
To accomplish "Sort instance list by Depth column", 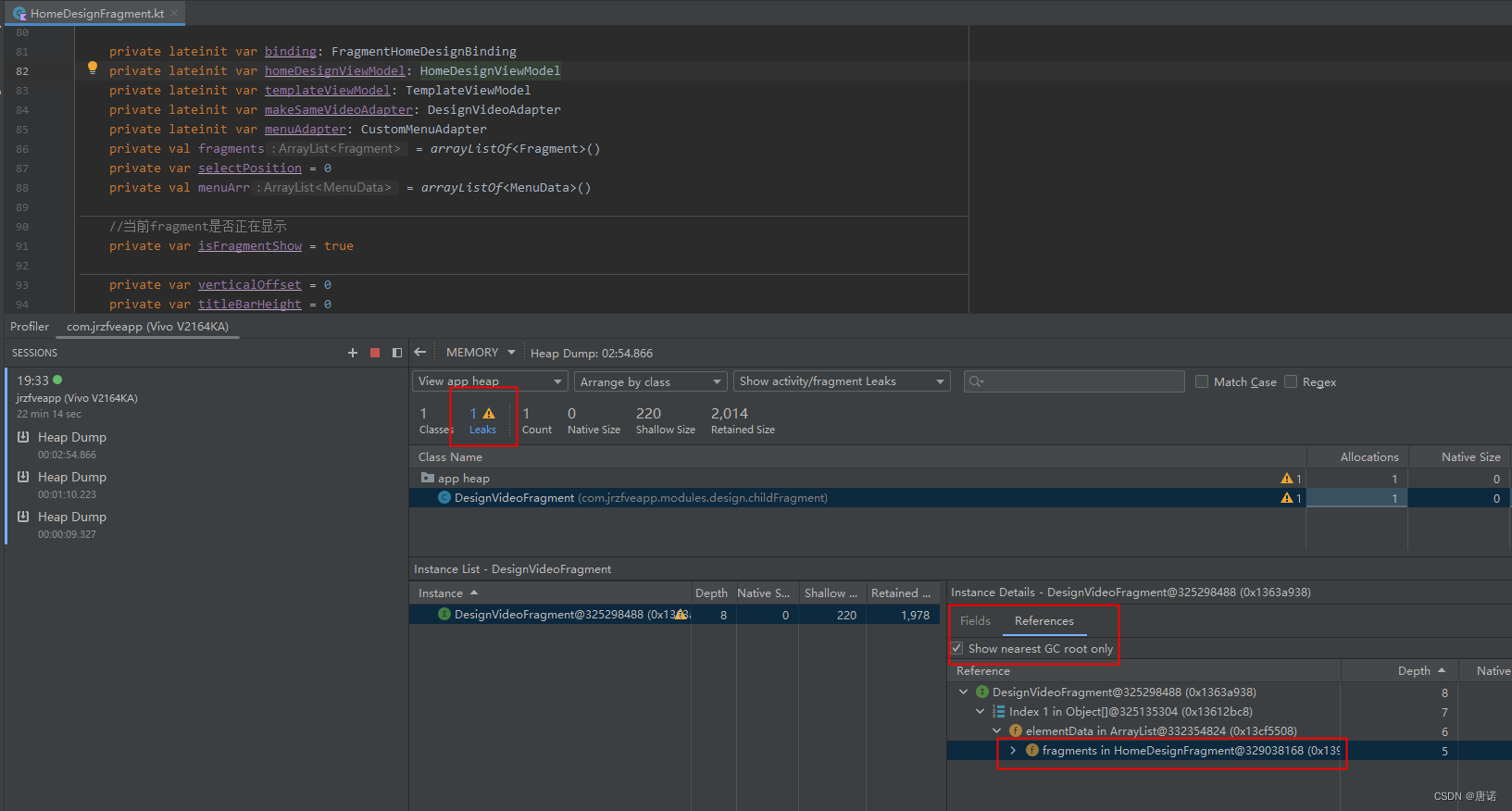I will coord(711,593).
